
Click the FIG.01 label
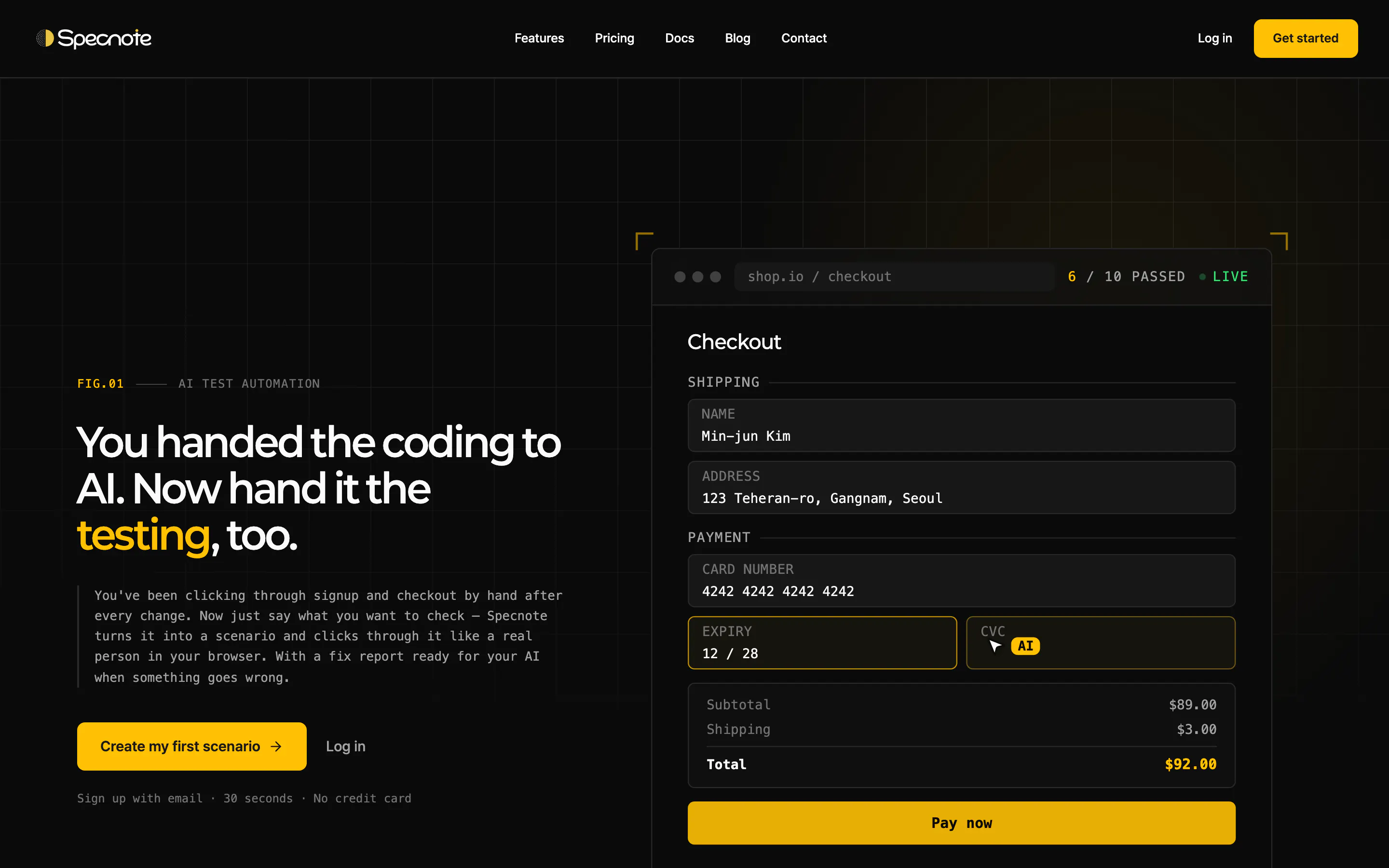[x=100, y=383]
